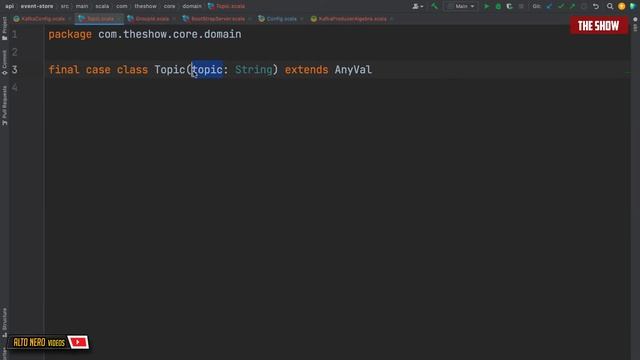The width and height of the screenshot is (640, 360).
Task: Switch to KafkaProducerAlgebra.scala tab
Action: [352, 19]
